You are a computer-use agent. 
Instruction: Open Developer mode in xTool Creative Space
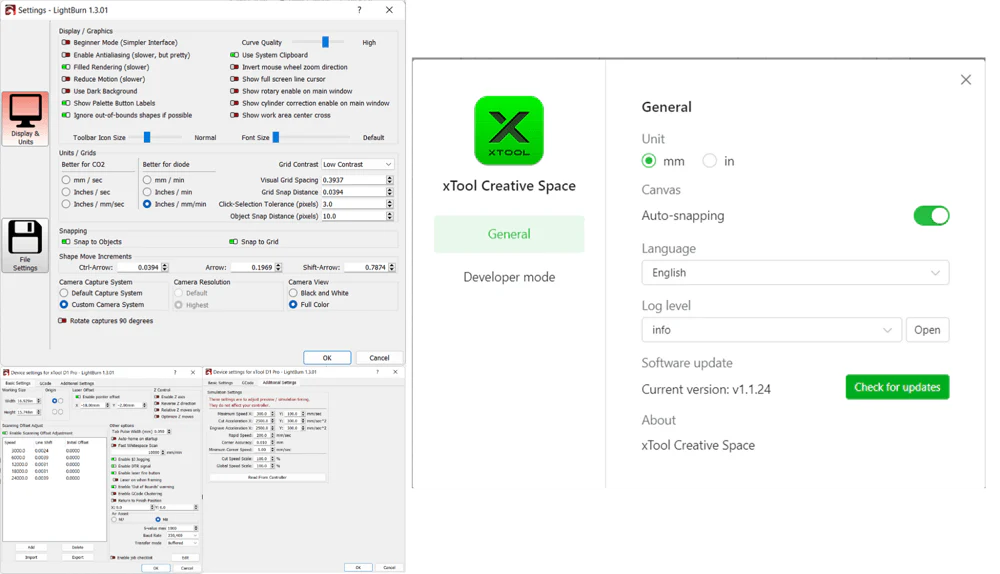(x=509, y=277)
